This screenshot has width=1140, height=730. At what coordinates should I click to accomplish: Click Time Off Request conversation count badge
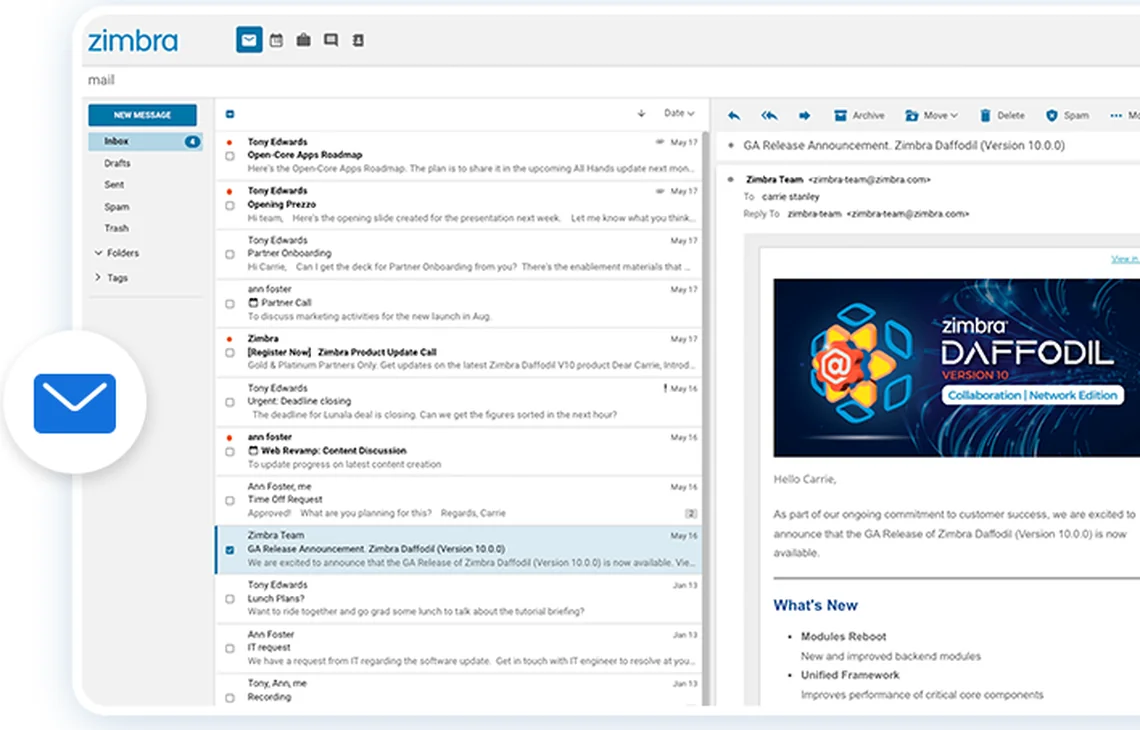coord(691,513)
